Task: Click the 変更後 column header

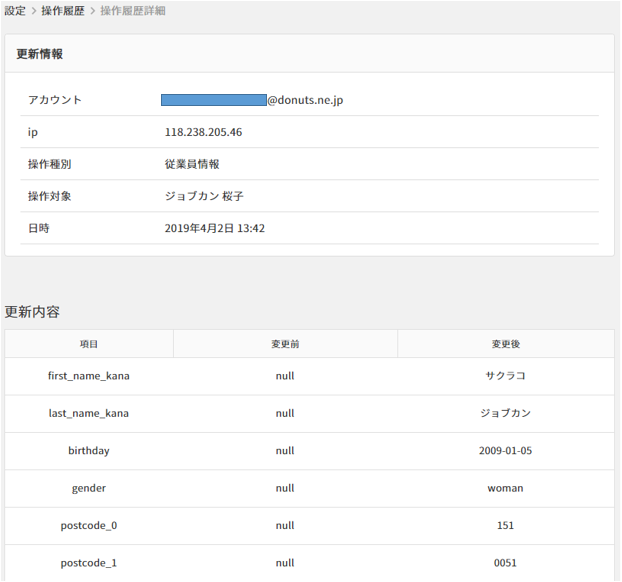Action: (x=505, y=344)
